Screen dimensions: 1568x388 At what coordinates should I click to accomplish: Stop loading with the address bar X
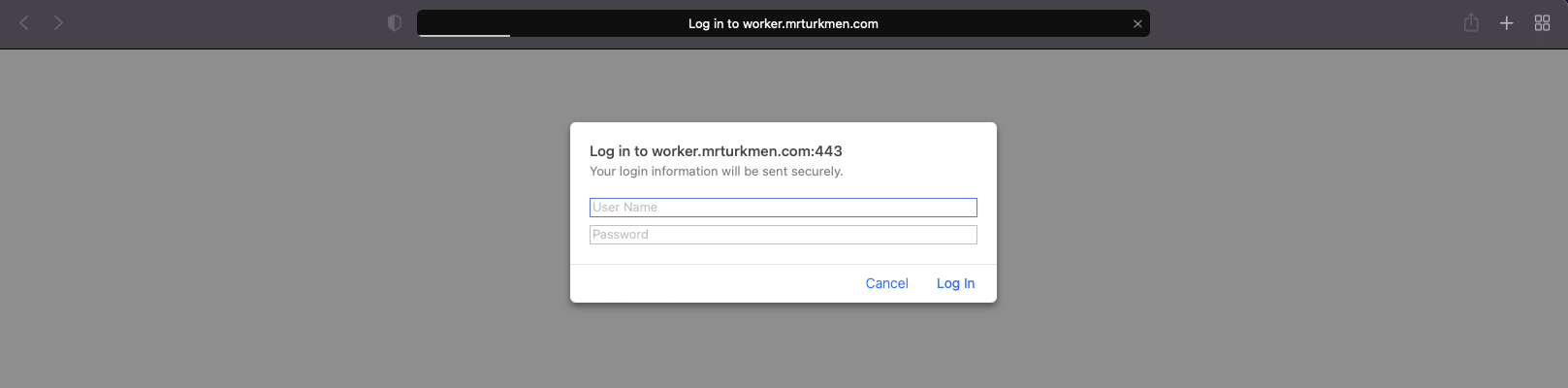(1137, 24)
